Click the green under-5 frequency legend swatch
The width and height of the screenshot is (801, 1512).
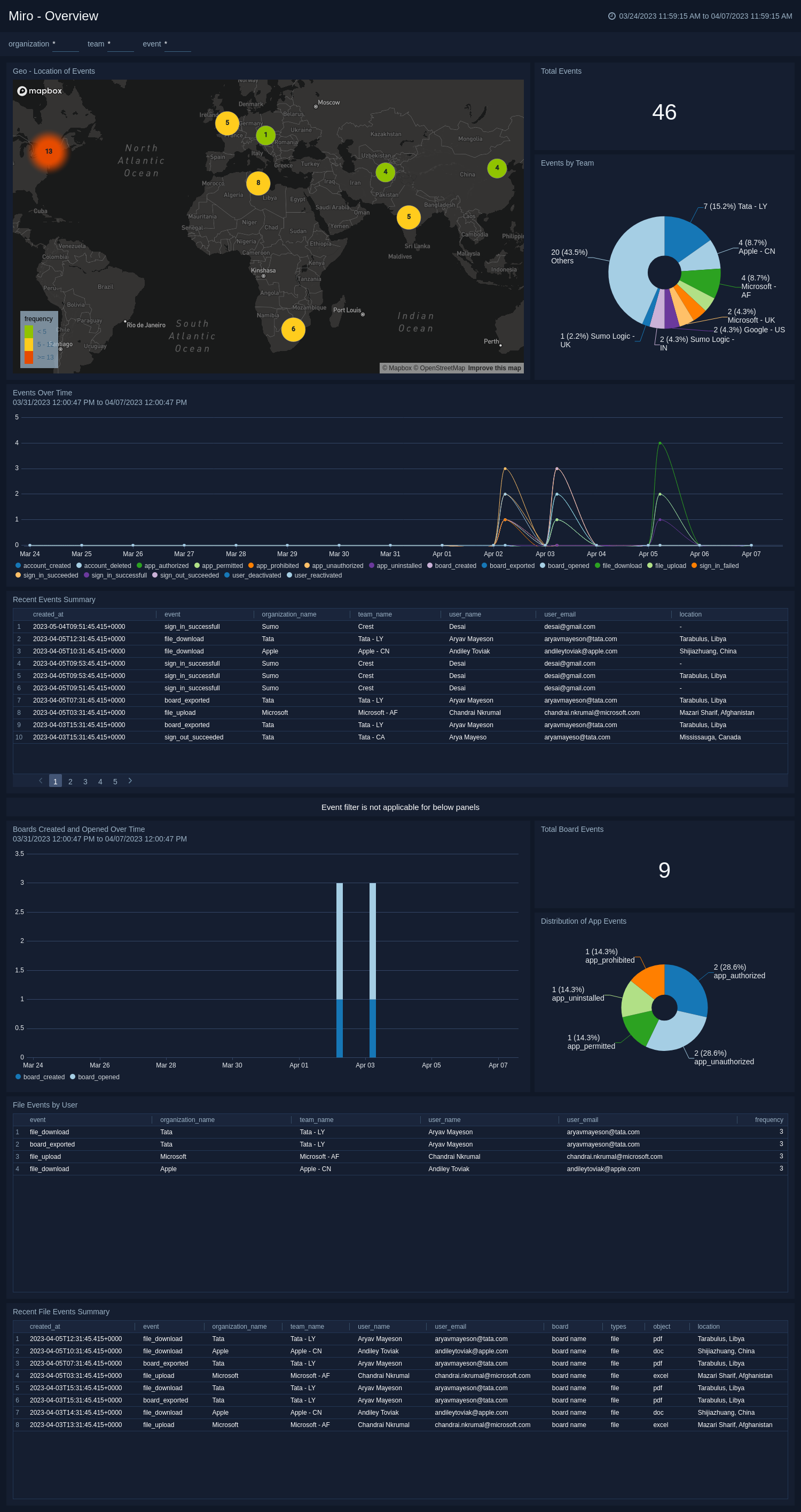[29, 332]
